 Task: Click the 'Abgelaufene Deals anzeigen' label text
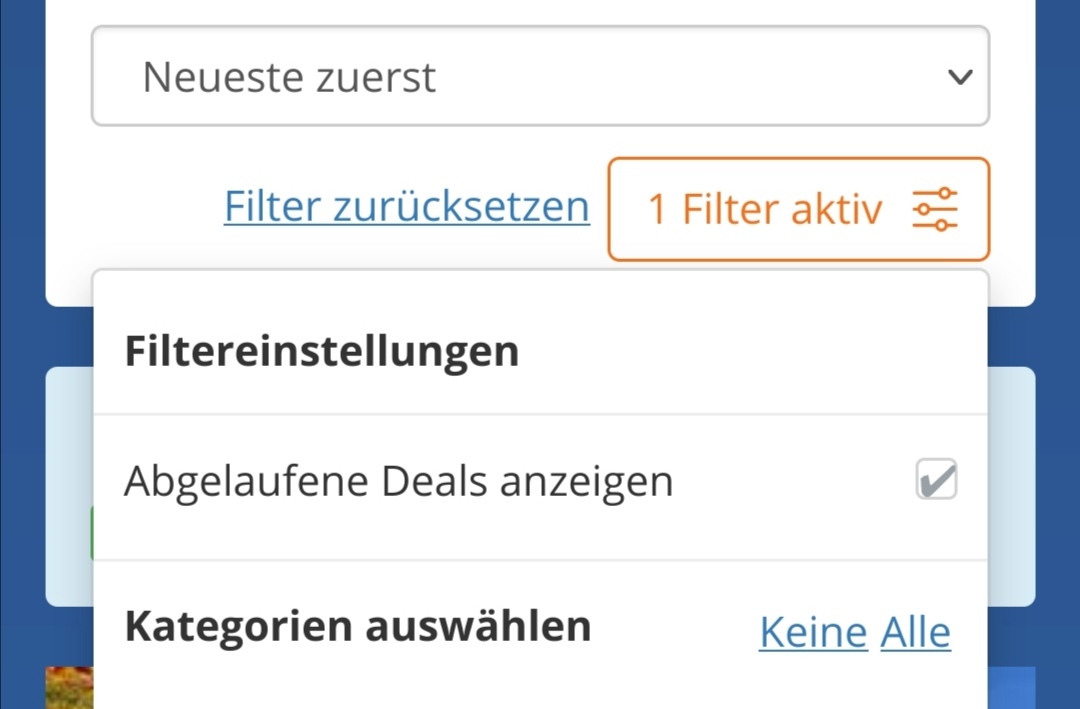[x=399, y=481]
